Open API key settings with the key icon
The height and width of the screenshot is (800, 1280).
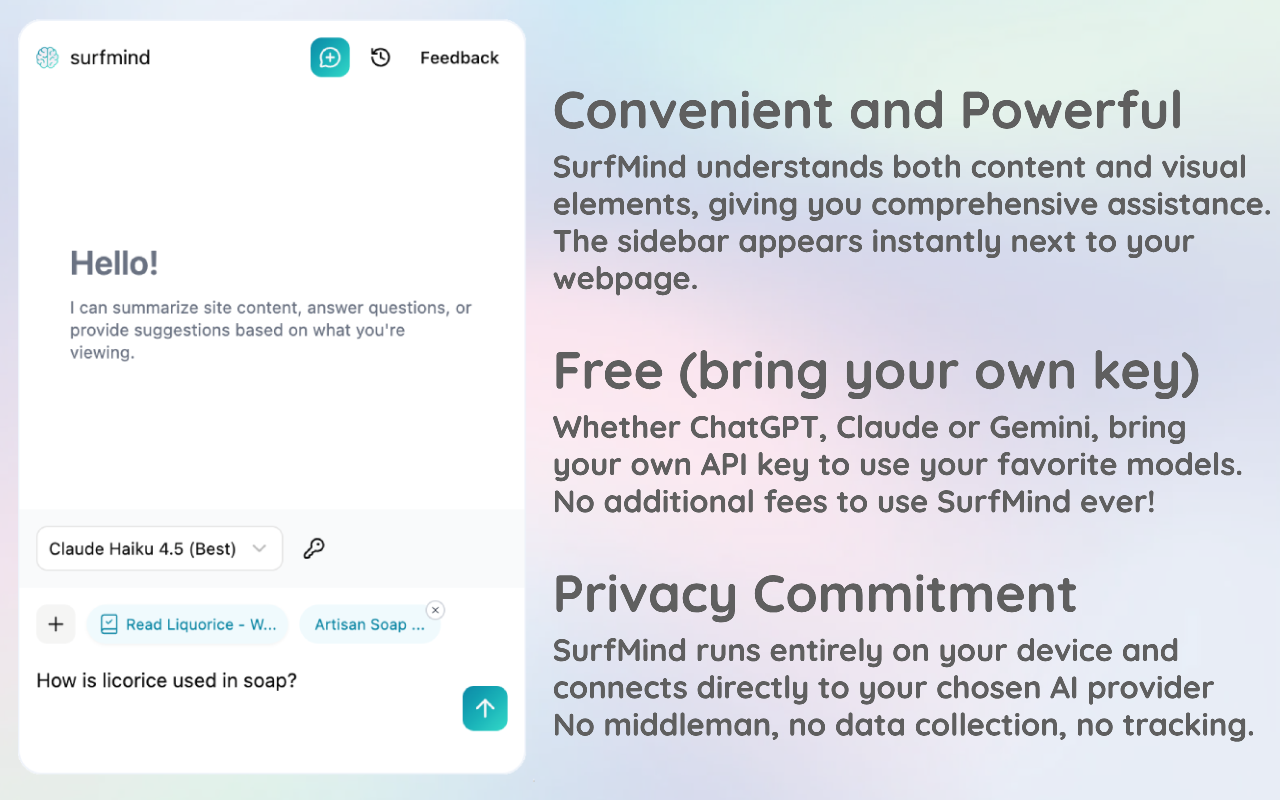[314, 548]
